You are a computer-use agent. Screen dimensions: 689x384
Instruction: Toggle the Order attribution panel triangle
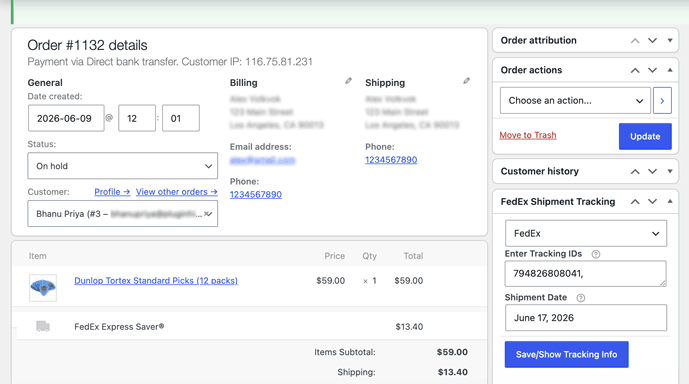tap(670, 40)
